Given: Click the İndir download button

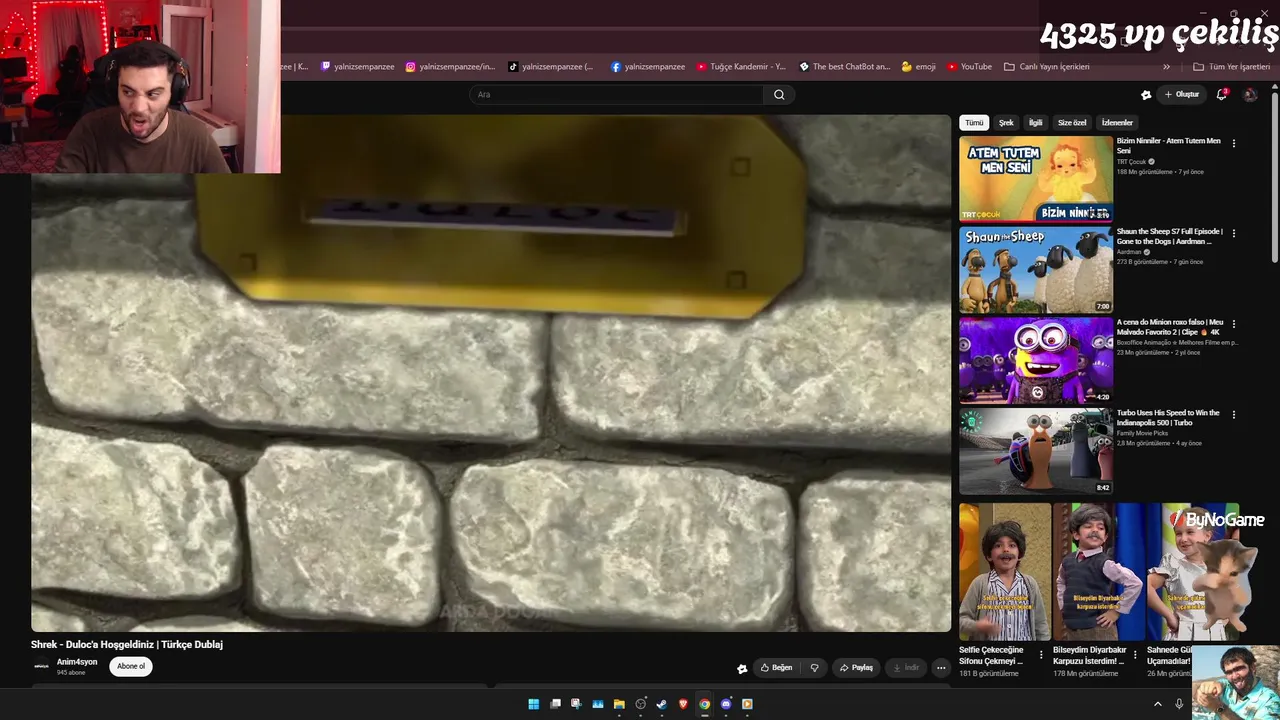Looking at the screenshot, I should (x=906, y=668).
